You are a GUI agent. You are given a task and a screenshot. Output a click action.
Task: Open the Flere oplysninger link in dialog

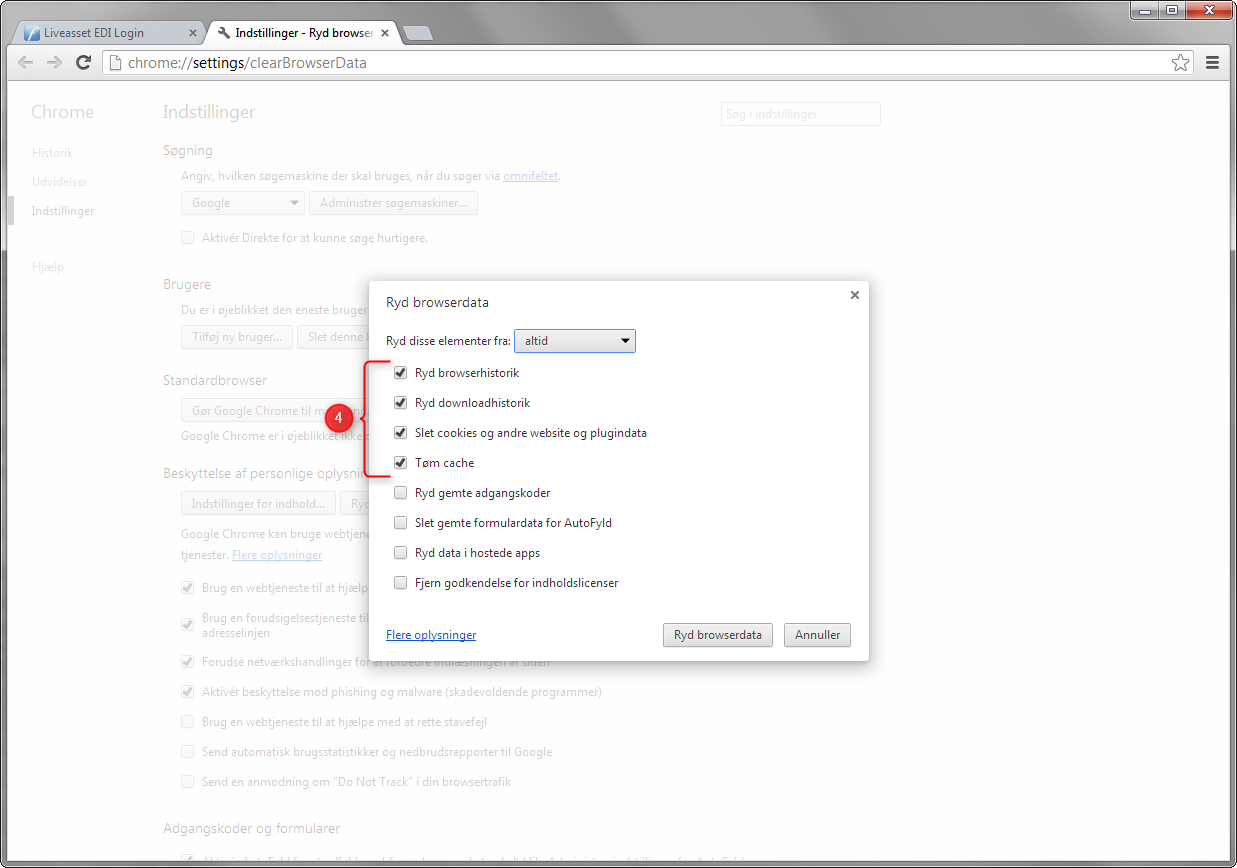tap(430, 635)
